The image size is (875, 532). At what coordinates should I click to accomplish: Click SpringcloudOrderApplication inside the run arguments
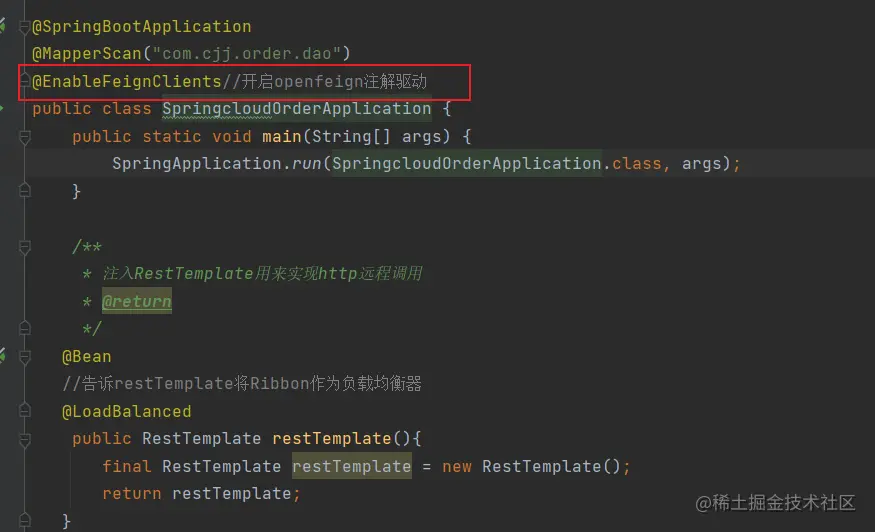coord(467,164)
